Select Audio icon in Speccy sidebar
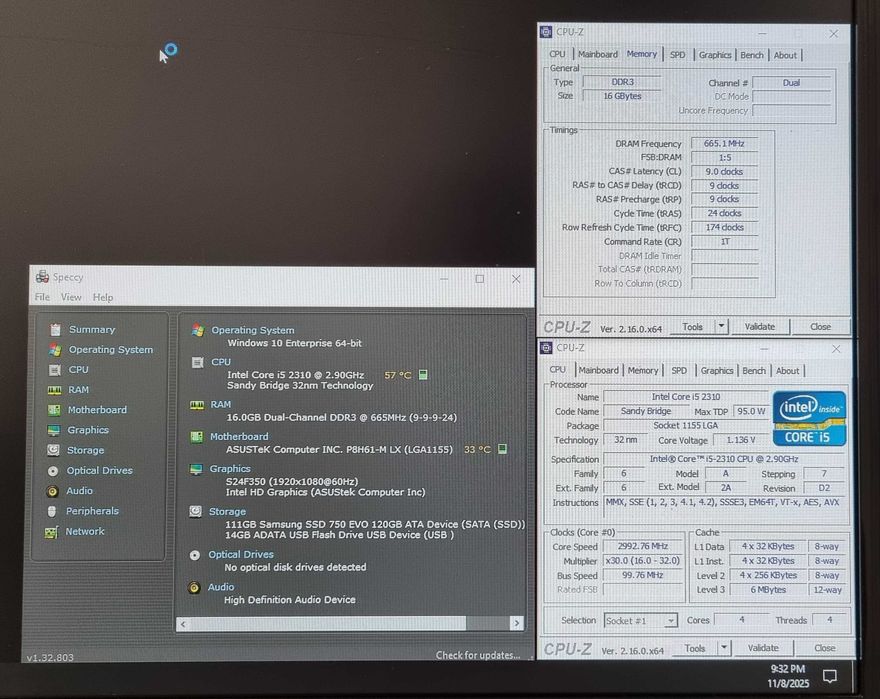Screen dimensions: 880x699 (52, 491)
